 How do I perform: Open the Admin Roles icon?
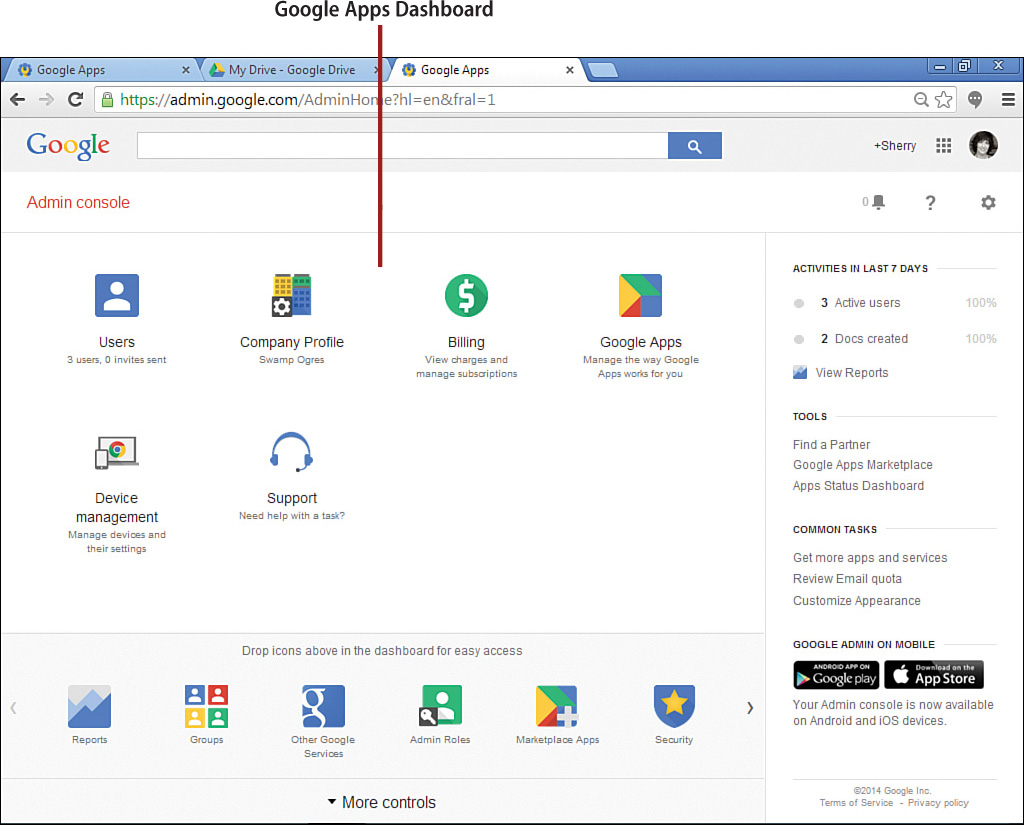click(440, 706)
